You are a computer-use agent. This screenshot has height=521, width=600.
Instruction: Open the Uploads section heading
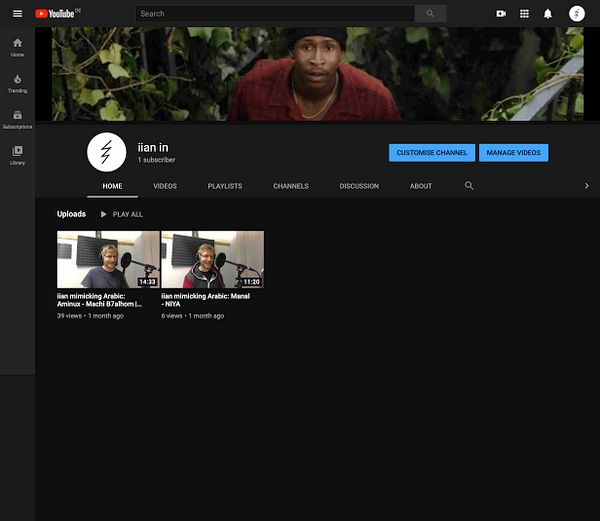(71, 214)
